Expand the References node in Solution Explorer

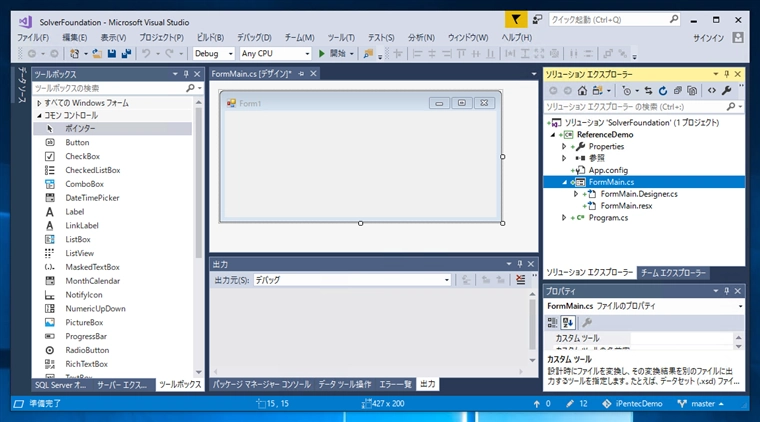click(x=564, y=158)
